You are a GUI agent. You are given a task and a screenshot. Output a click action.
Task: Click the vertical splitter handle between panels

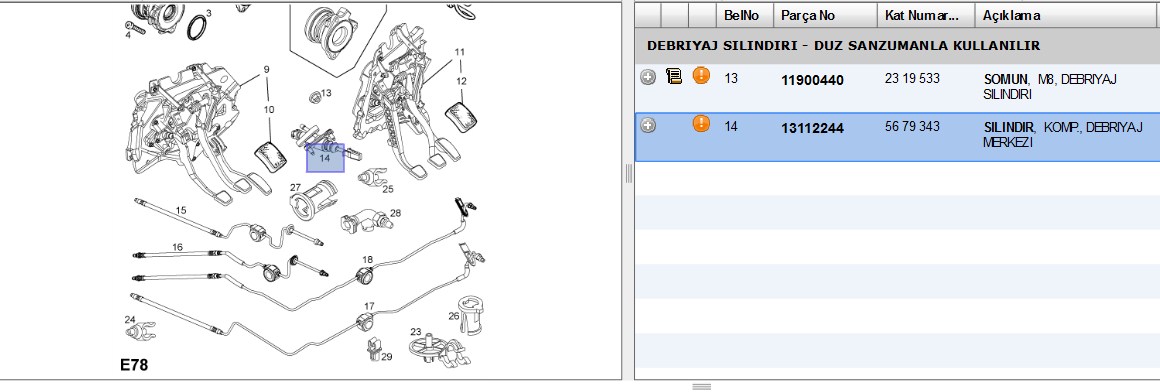click(x=629, y=174)
